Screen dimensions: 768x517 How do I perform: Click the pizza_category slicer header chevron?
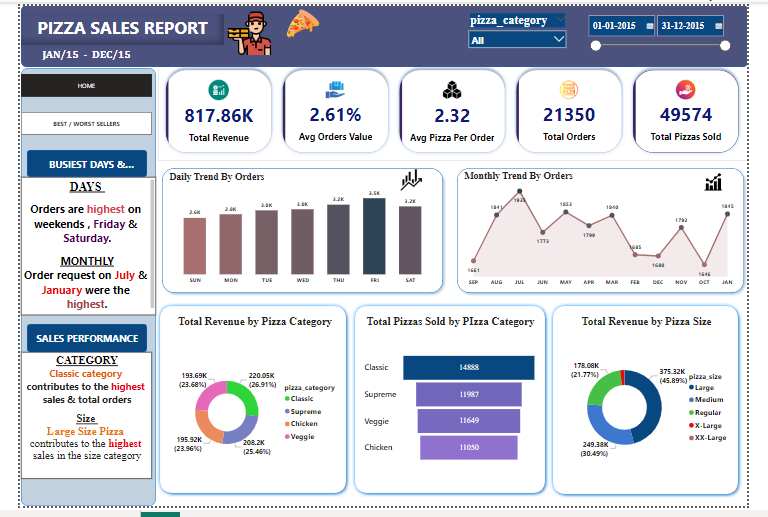point(558,20)
